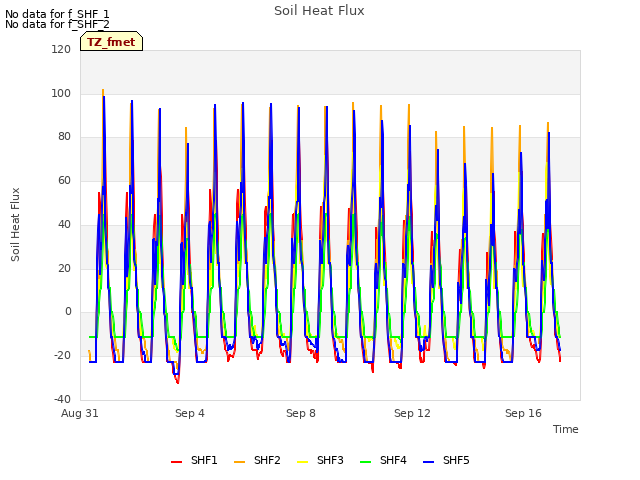Click the 100 y-axis tick label
This screenshot has height=480, width=640.
pyautogui.click(x=61, y=93)
